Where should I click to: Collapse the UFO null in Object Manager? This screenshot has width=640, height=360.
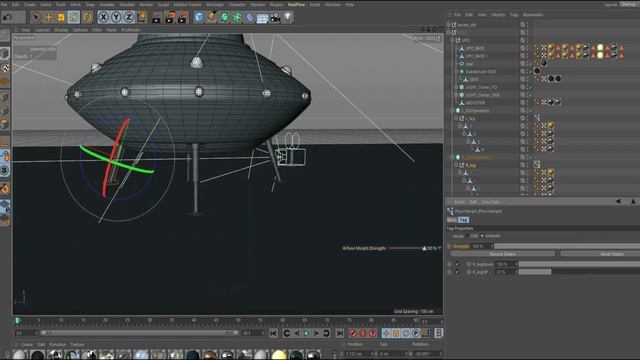tap(452, 40)
